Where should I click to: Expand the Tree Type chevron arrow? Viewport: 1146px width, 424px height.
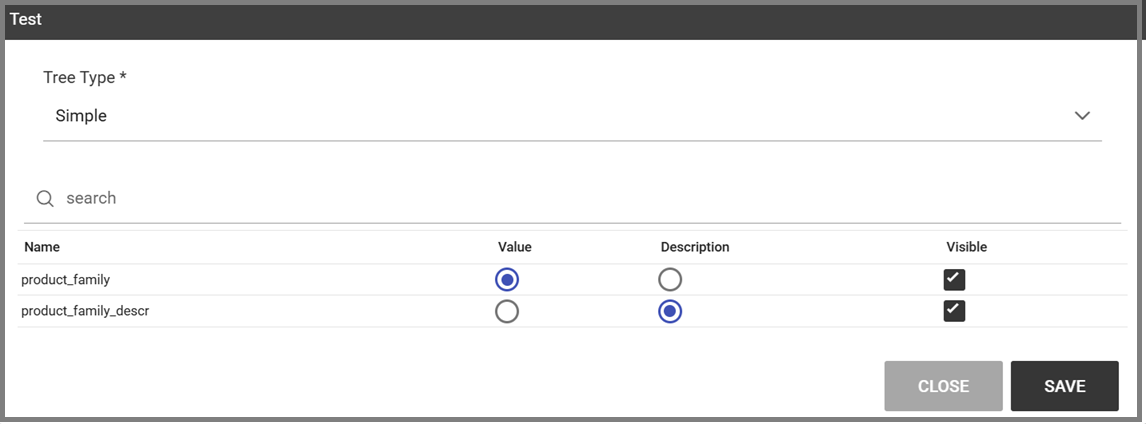pos(1082,116)
